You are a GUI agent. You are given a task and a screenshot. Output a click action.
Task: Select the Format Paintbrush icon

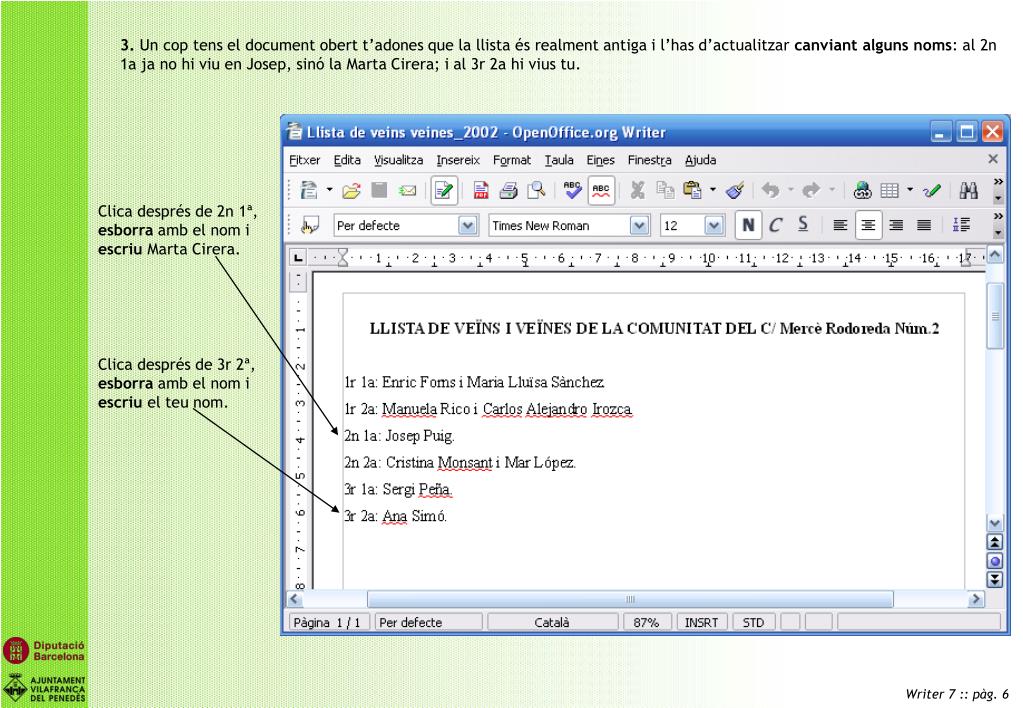pyautogui.click(x=735, y=191)
